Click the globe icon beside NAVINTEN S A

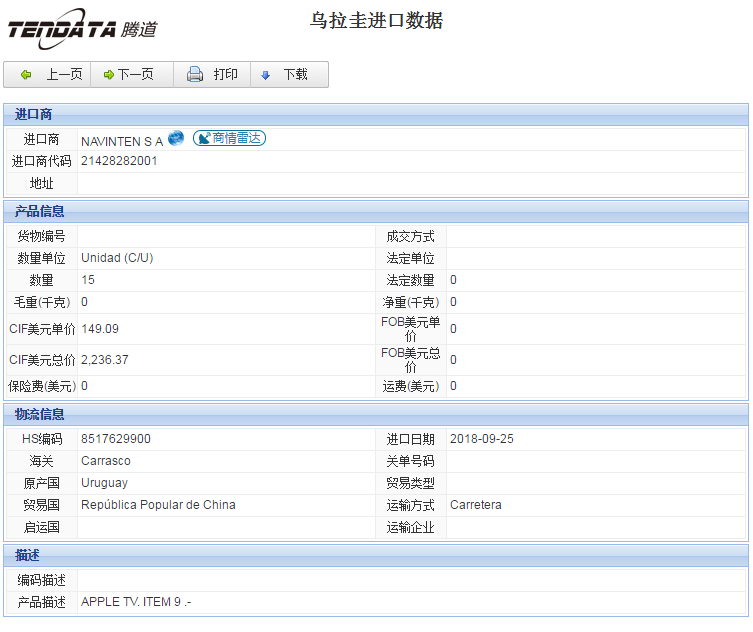(176, 138)
